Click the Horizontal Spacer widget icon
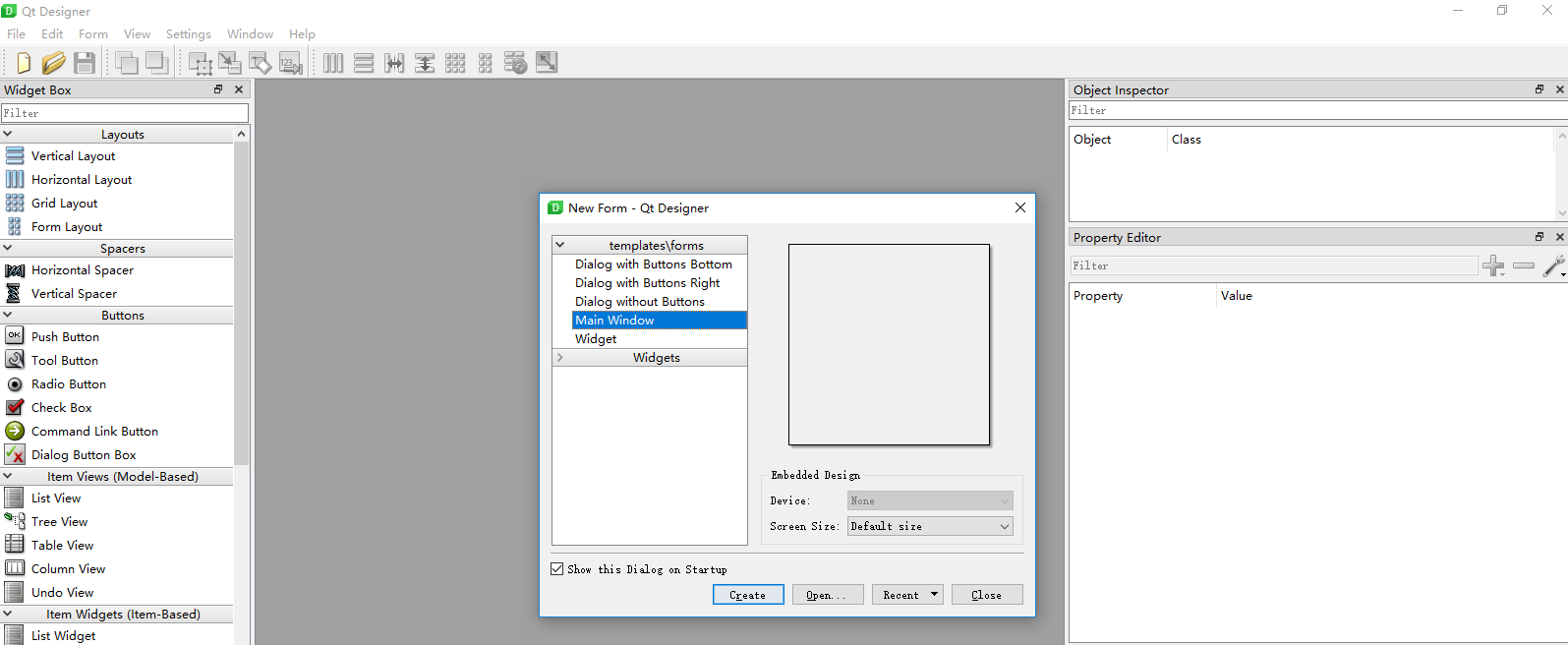This screenshot has width=1568, height=645. pyautogui.click(x=15, y=269)
